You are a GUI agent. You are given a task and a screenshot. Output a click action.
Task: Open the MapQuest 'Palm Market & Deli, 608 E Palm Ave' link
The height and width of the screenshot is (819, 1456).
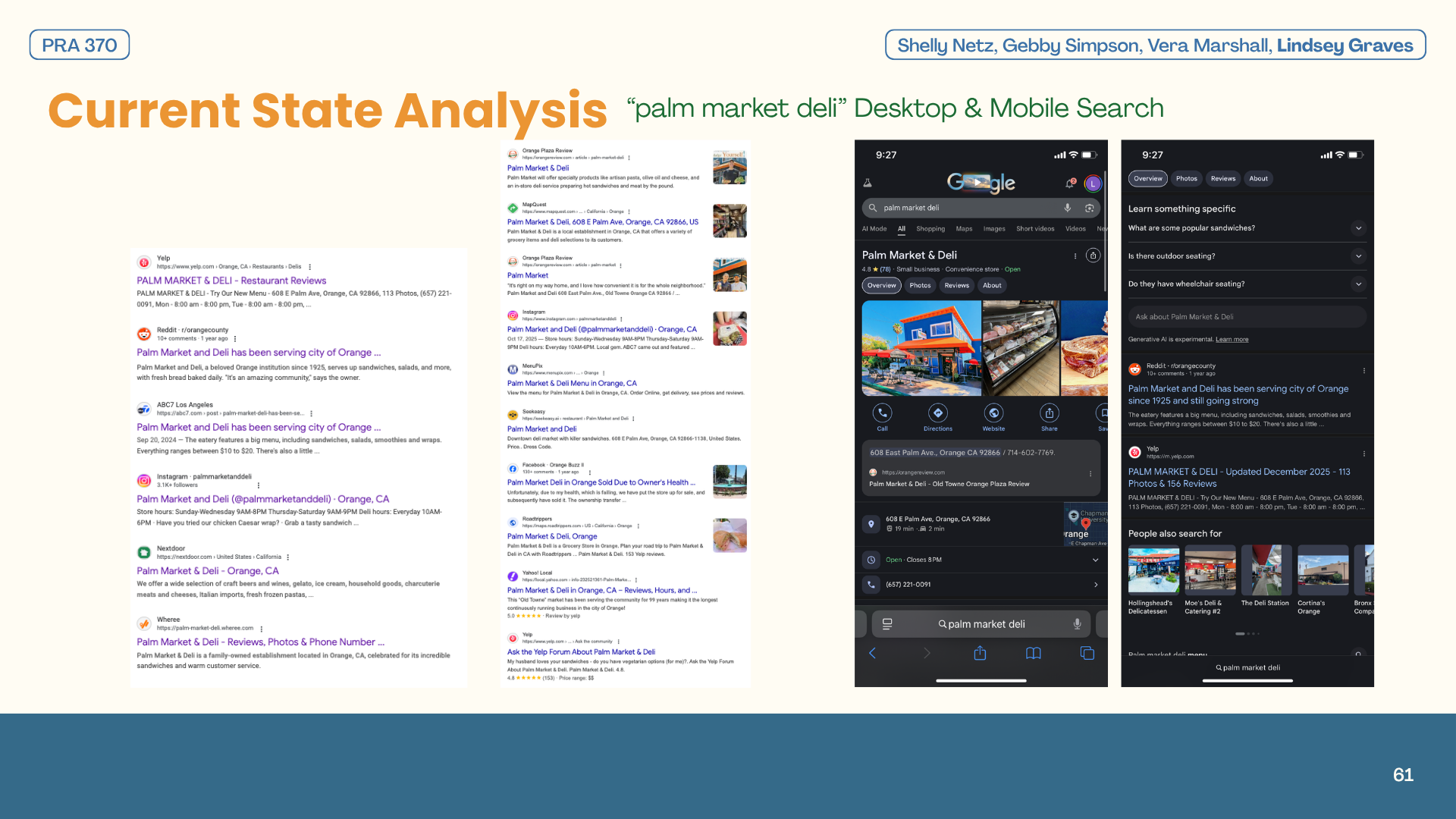click(603, 222)
